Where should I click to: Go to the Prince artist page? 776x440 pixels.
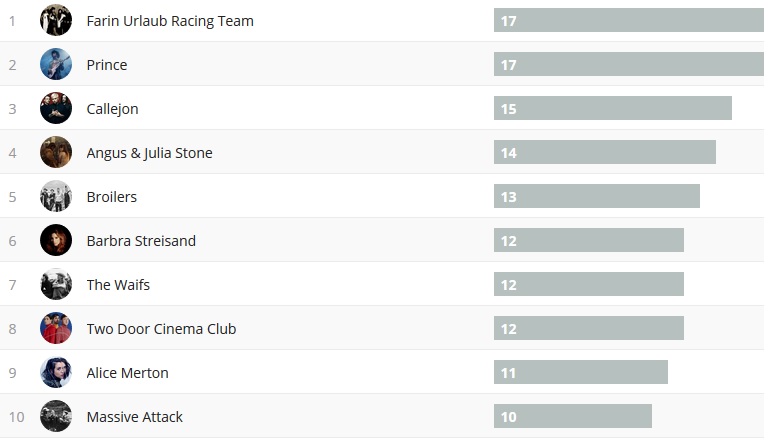(107, 65)
